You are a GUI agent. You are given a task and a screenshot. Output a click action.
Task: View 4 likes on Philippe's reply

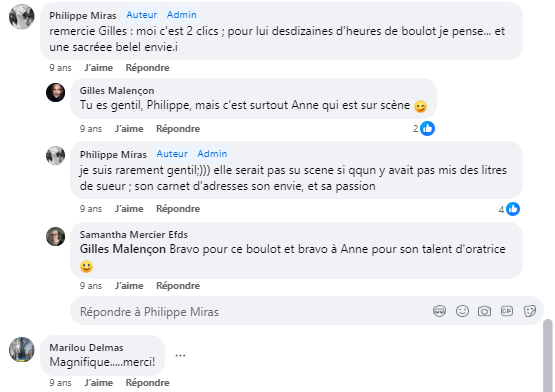[x=509, y=209]
